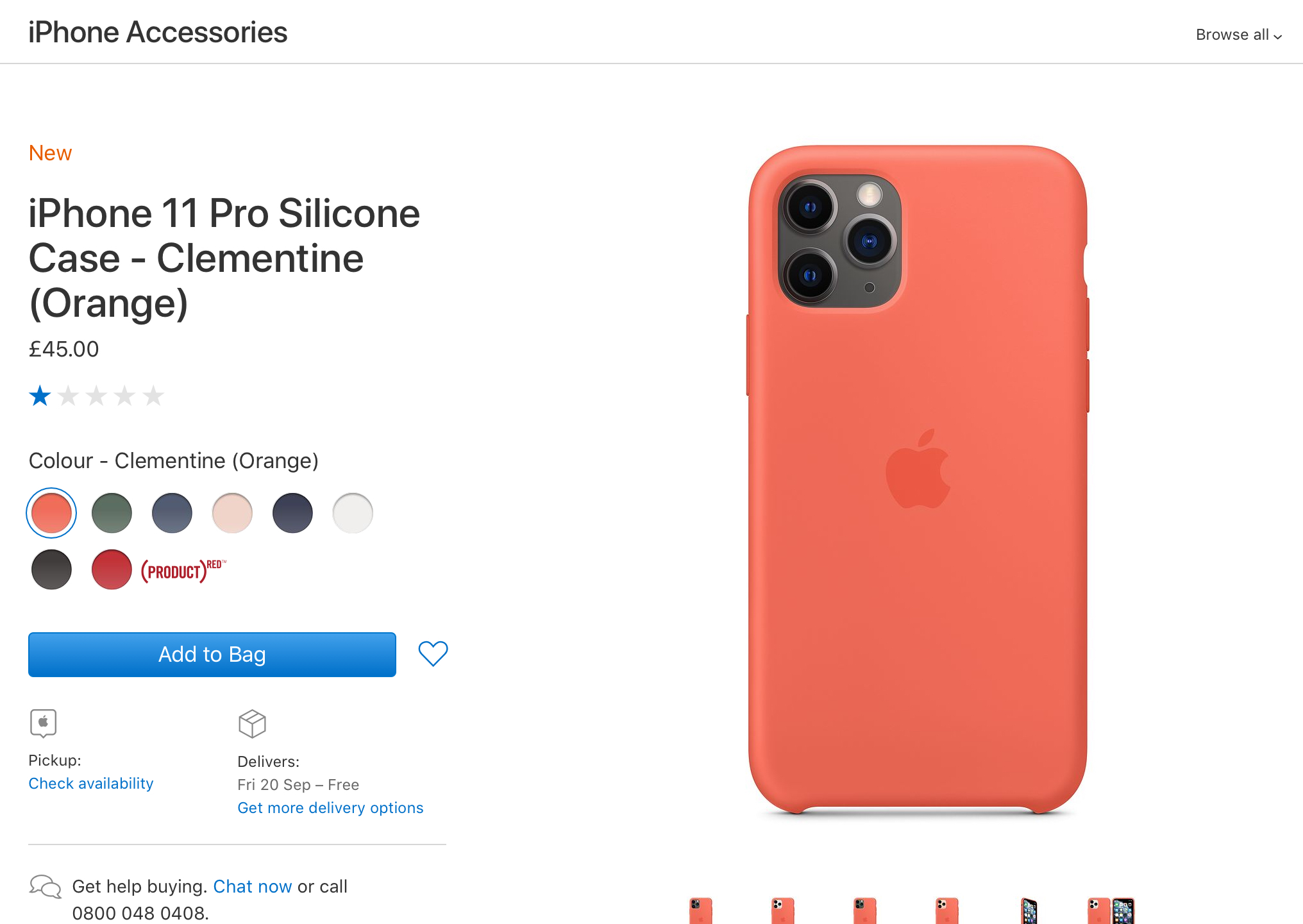Click the chat bubbles help icon

pyautogui.click(x=46, y=887)
